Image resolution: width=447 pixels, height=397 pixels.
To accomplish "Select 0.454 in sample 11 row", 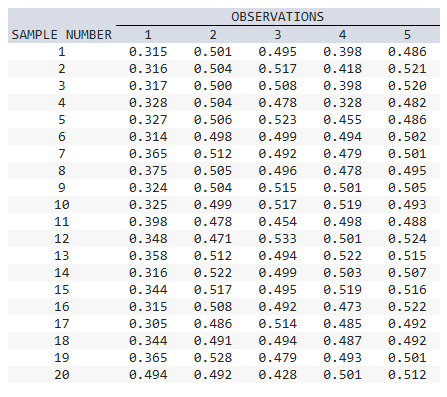I will tap(277, 222).
